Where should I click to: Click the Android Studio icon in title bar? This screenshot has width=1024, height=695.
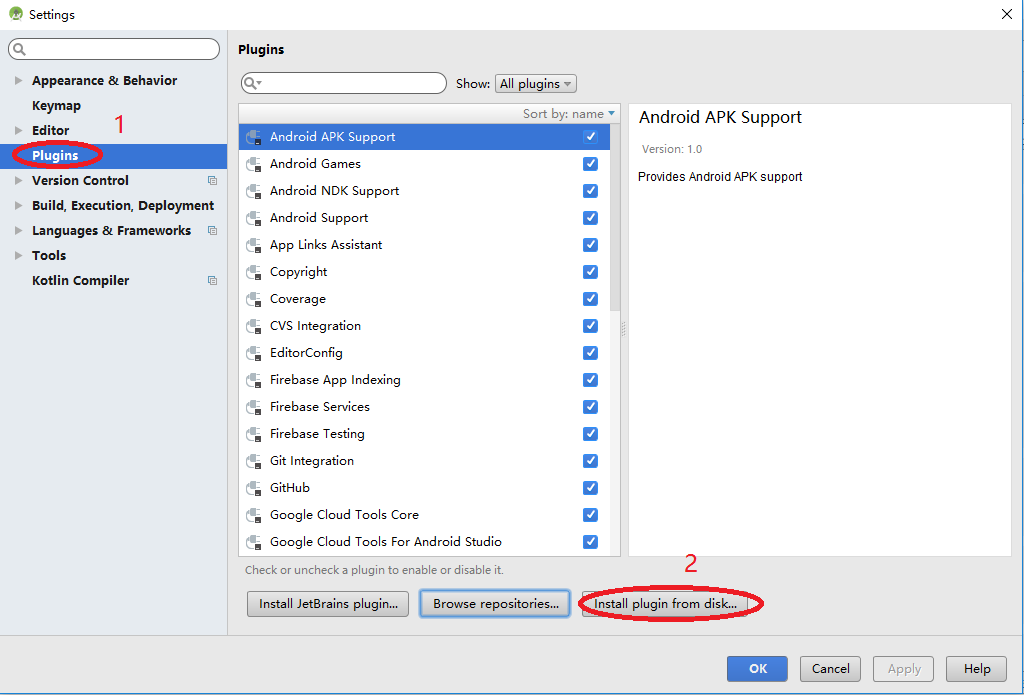click(16, 14)
